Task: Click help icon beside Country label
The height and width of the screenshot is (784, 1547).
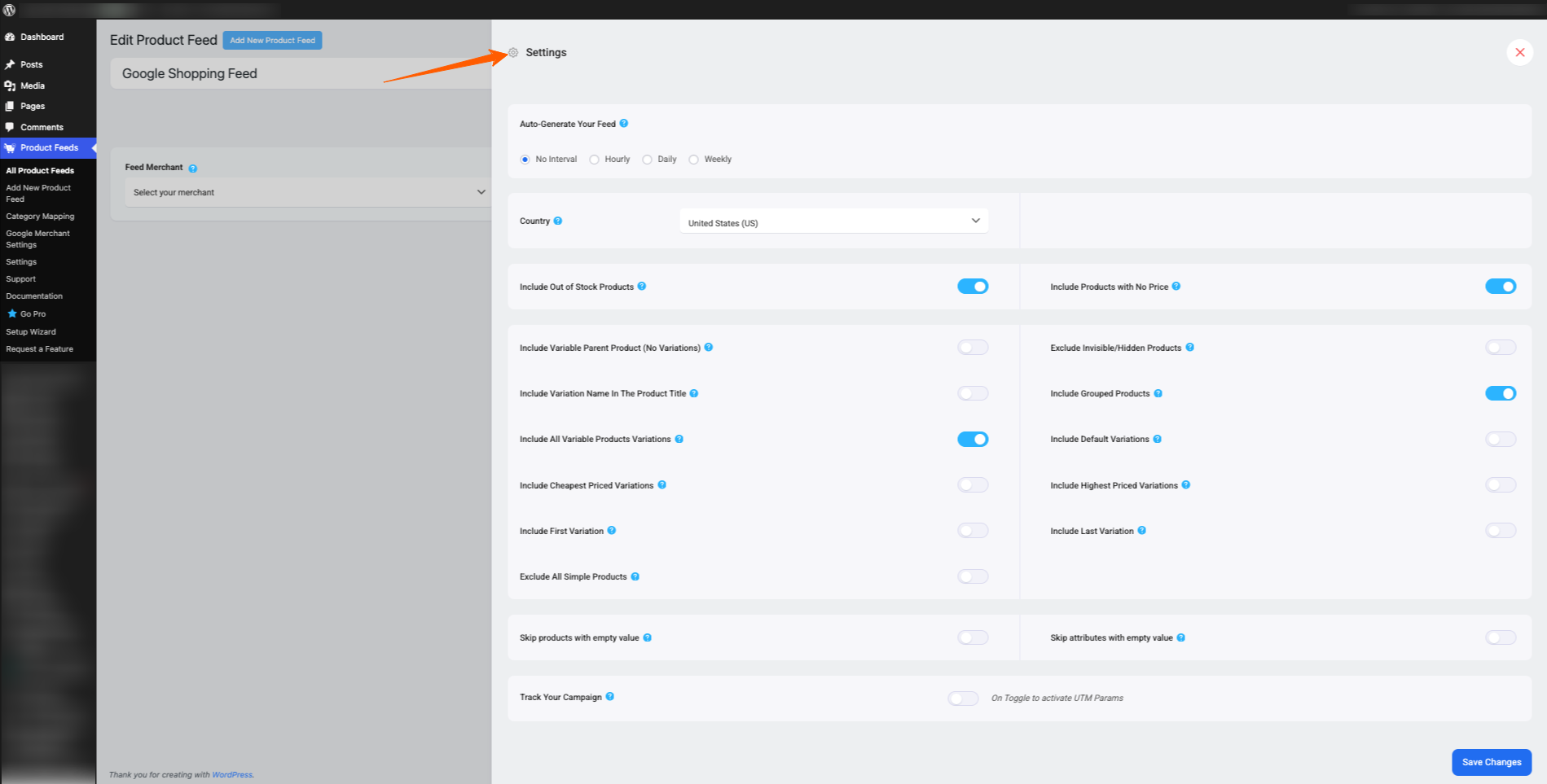Action: [x=558, y=221]
